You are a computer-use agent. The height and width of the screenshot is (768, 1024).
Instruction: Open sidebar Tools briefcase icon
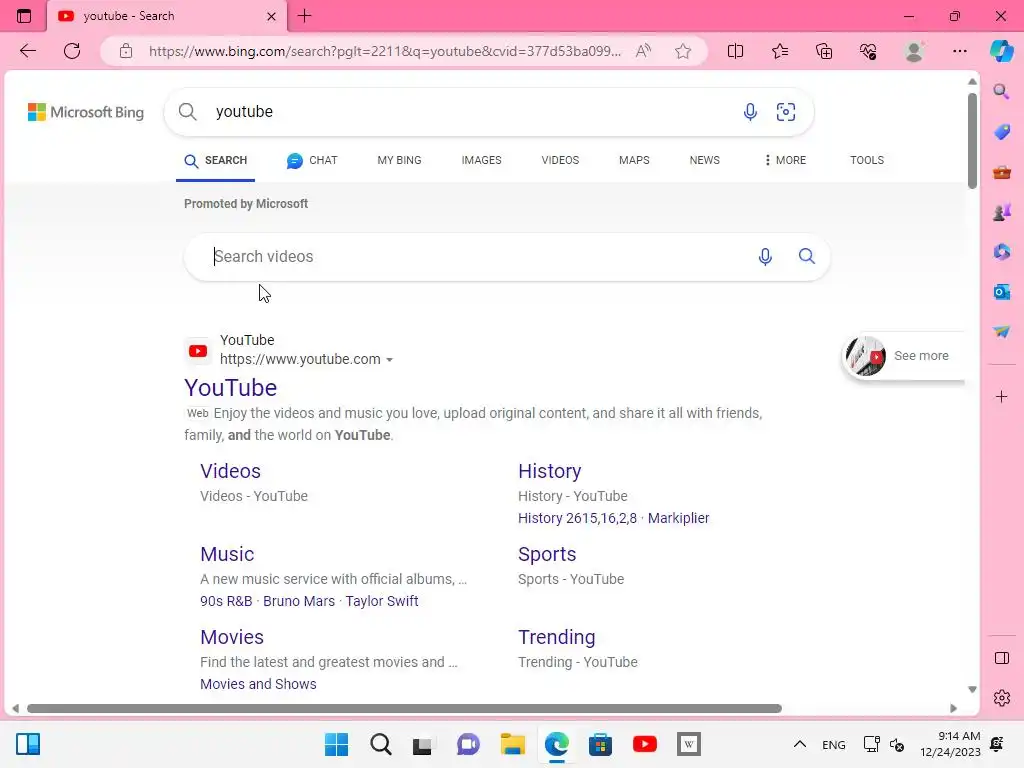tap(1002, 172)
